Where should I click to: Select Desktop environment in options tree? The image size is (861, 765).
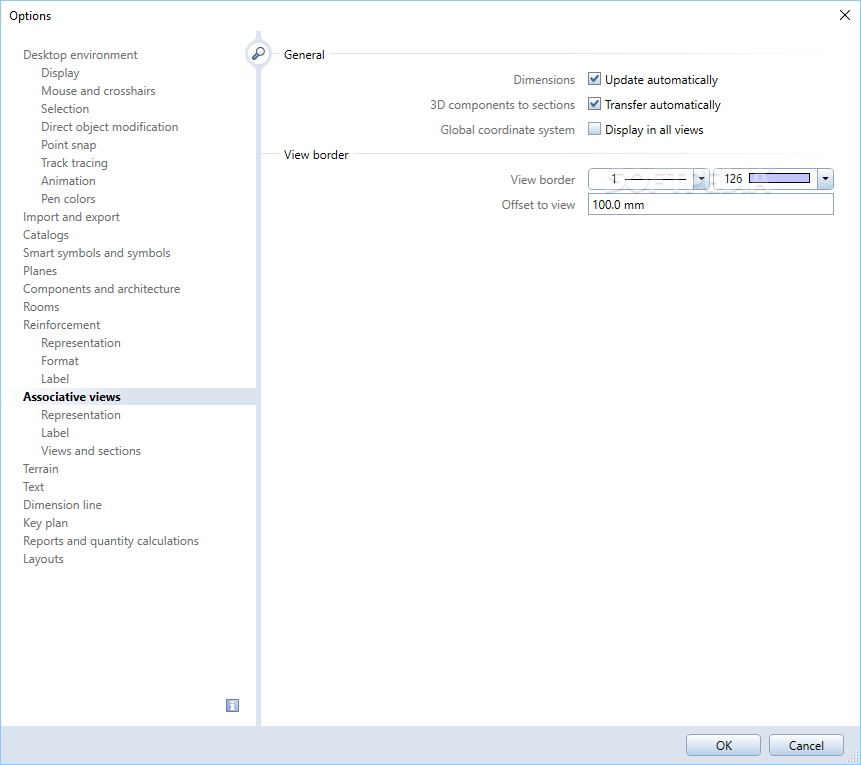coord(80,55)
